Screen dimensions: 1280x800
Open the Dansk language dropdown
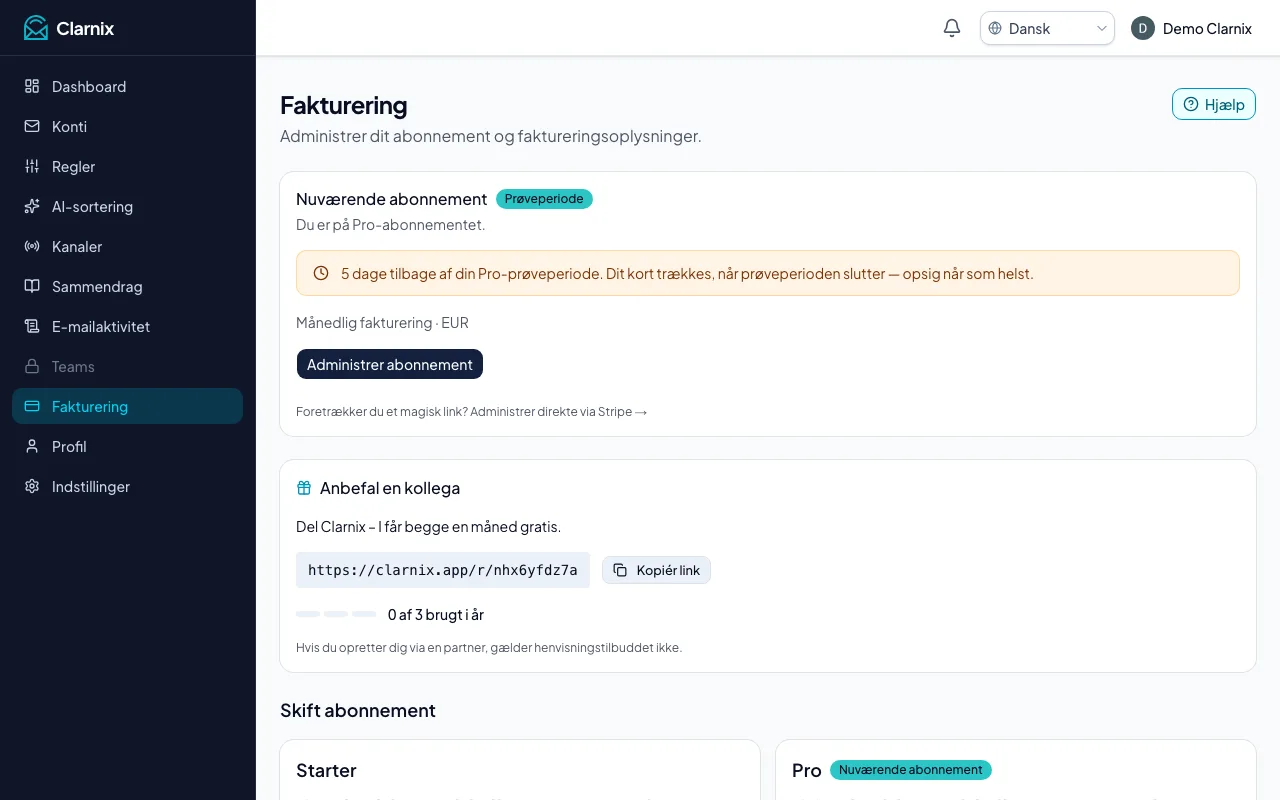pyautogui.click(x=1047, y=28)
